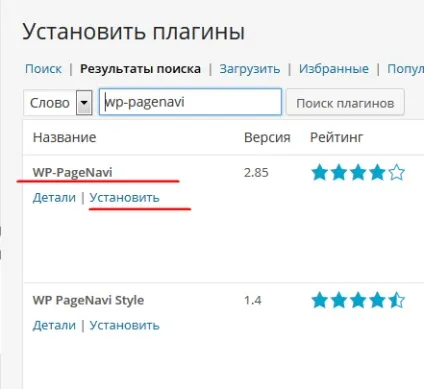Click the Установить плагины page heading
424x389 pixels.
[x=134, y=32]
